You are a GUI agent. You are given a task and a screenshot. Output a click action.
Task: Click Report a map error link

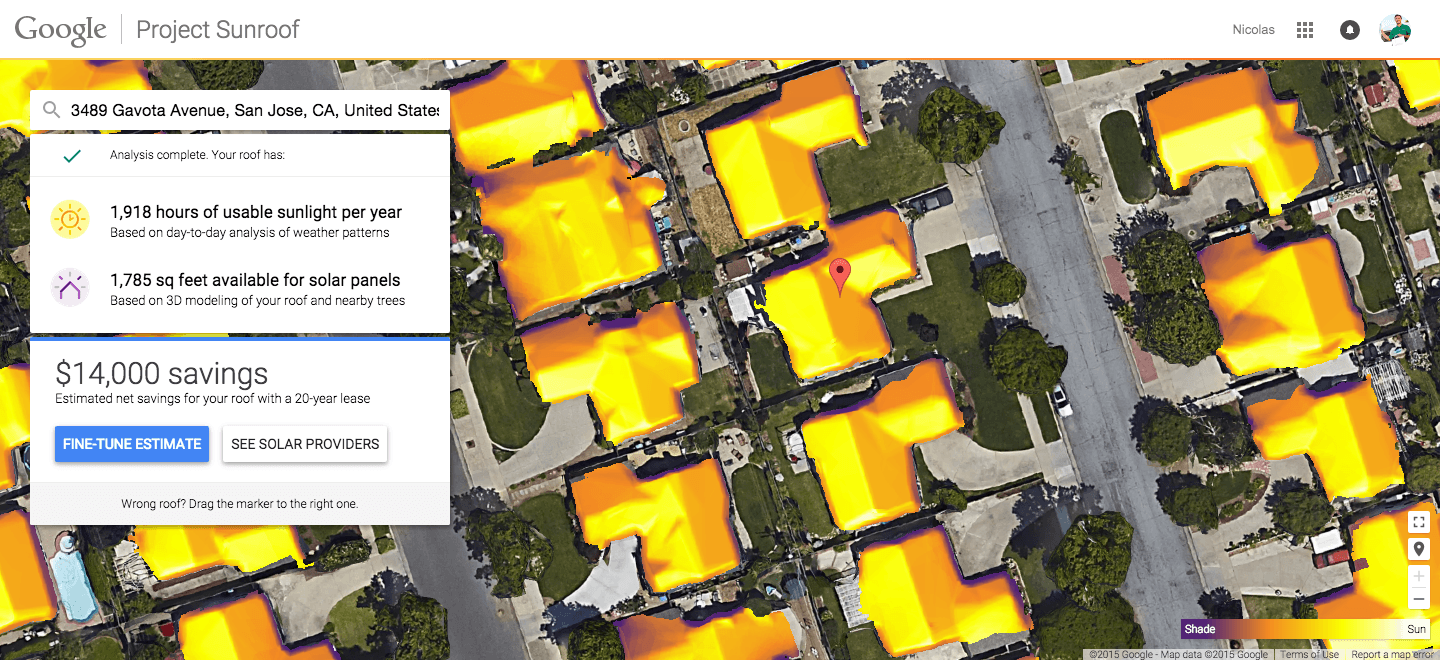click(x=1392, y=655)
